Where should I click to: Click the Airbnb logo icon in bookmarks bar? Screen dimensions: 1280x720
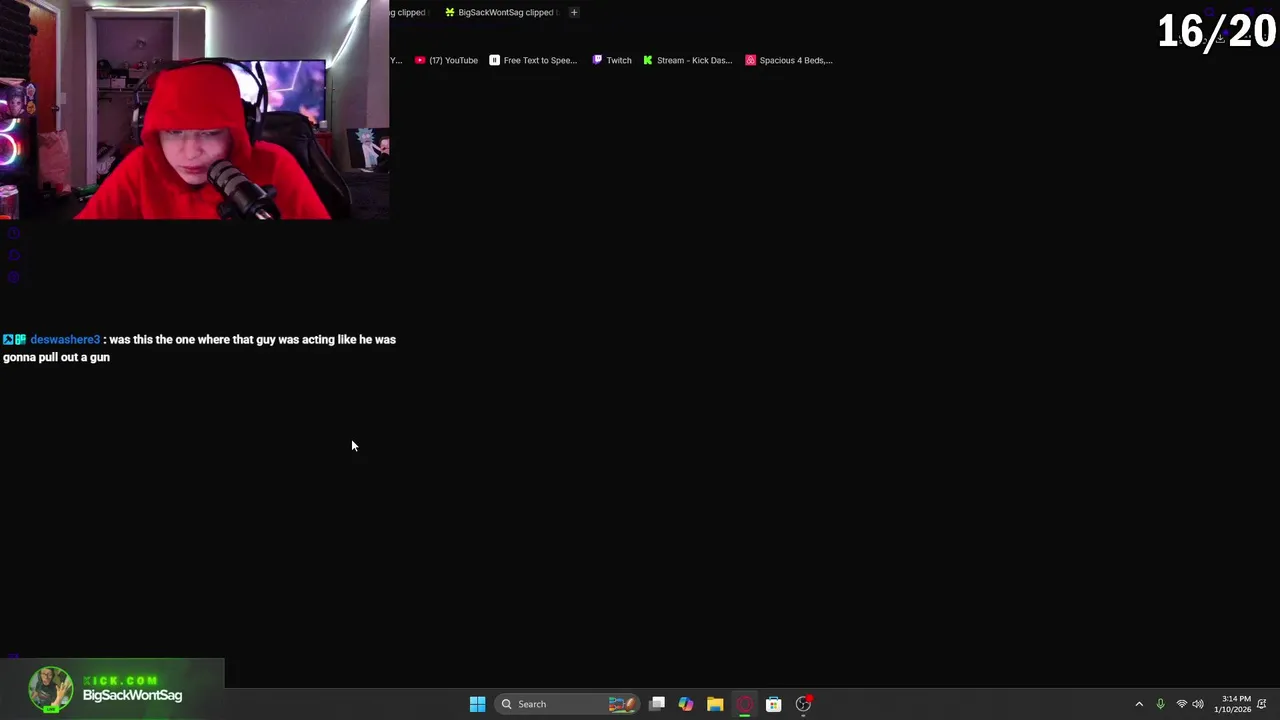coord(750,60)
